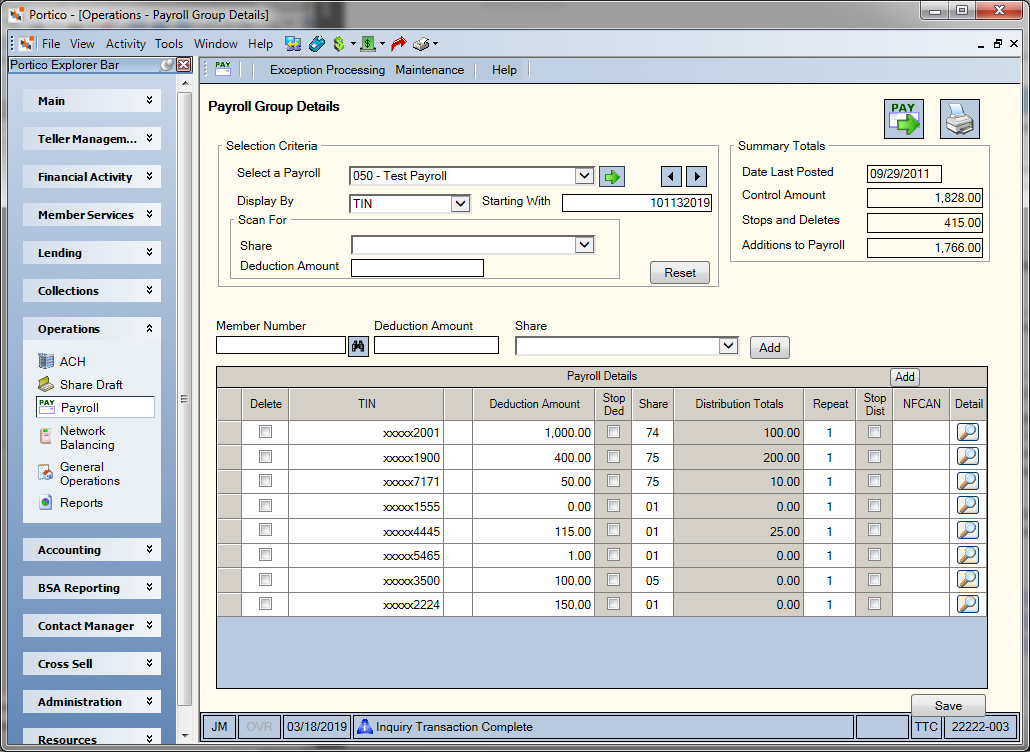Expand the Financial Activity section

point(92,177)
